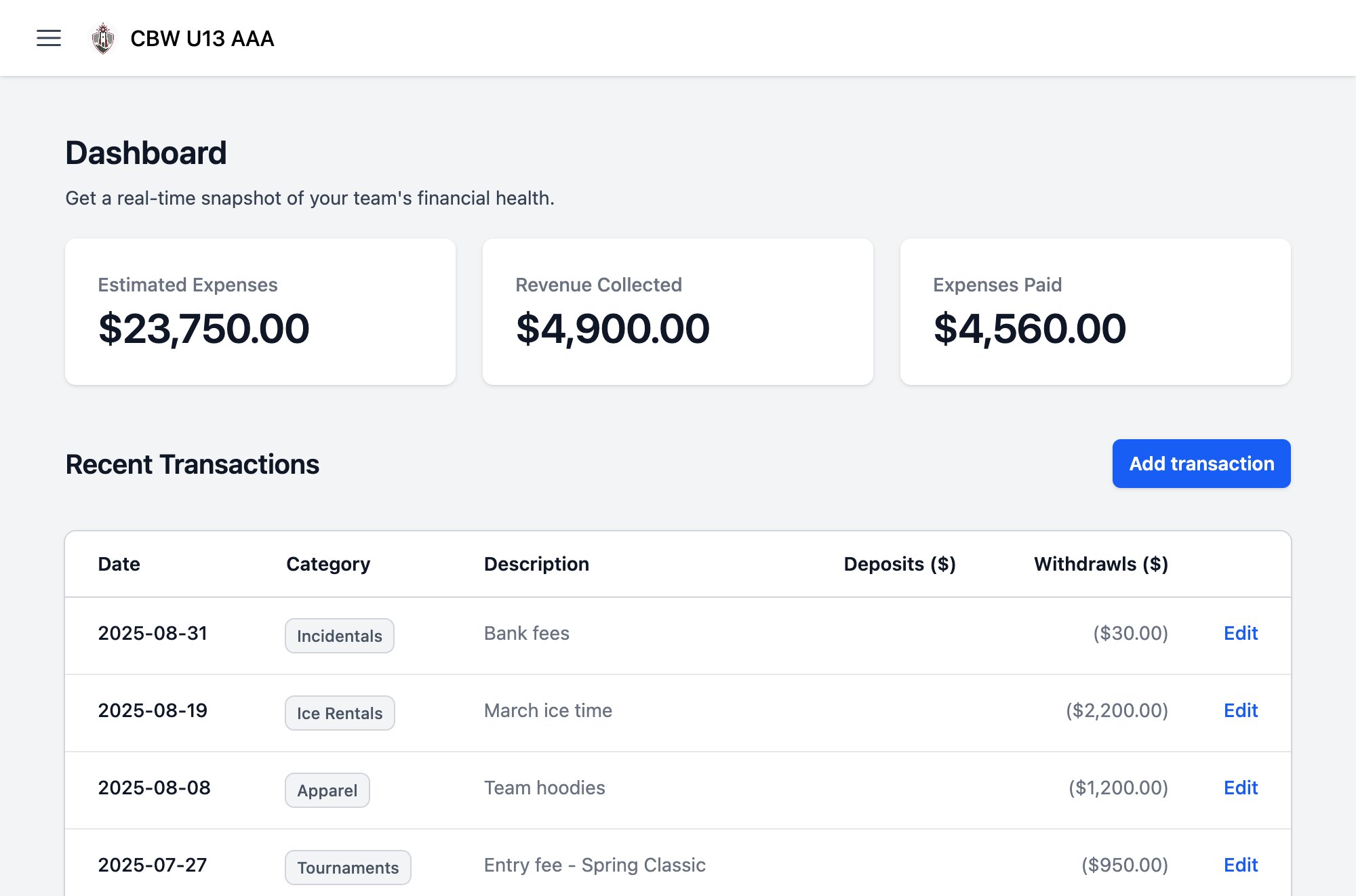
Task: Edit the March ice time transaction
Action: (1241, 710)
